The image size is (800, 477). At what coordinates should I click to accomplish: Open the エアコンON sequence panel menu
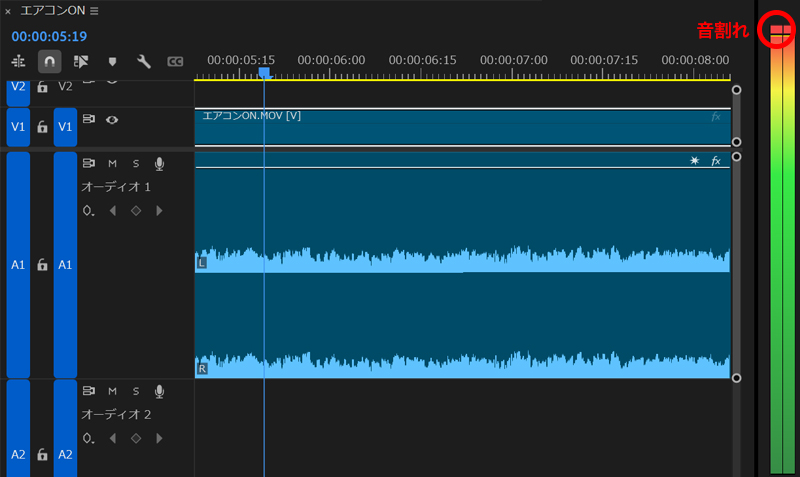[94, 10]
